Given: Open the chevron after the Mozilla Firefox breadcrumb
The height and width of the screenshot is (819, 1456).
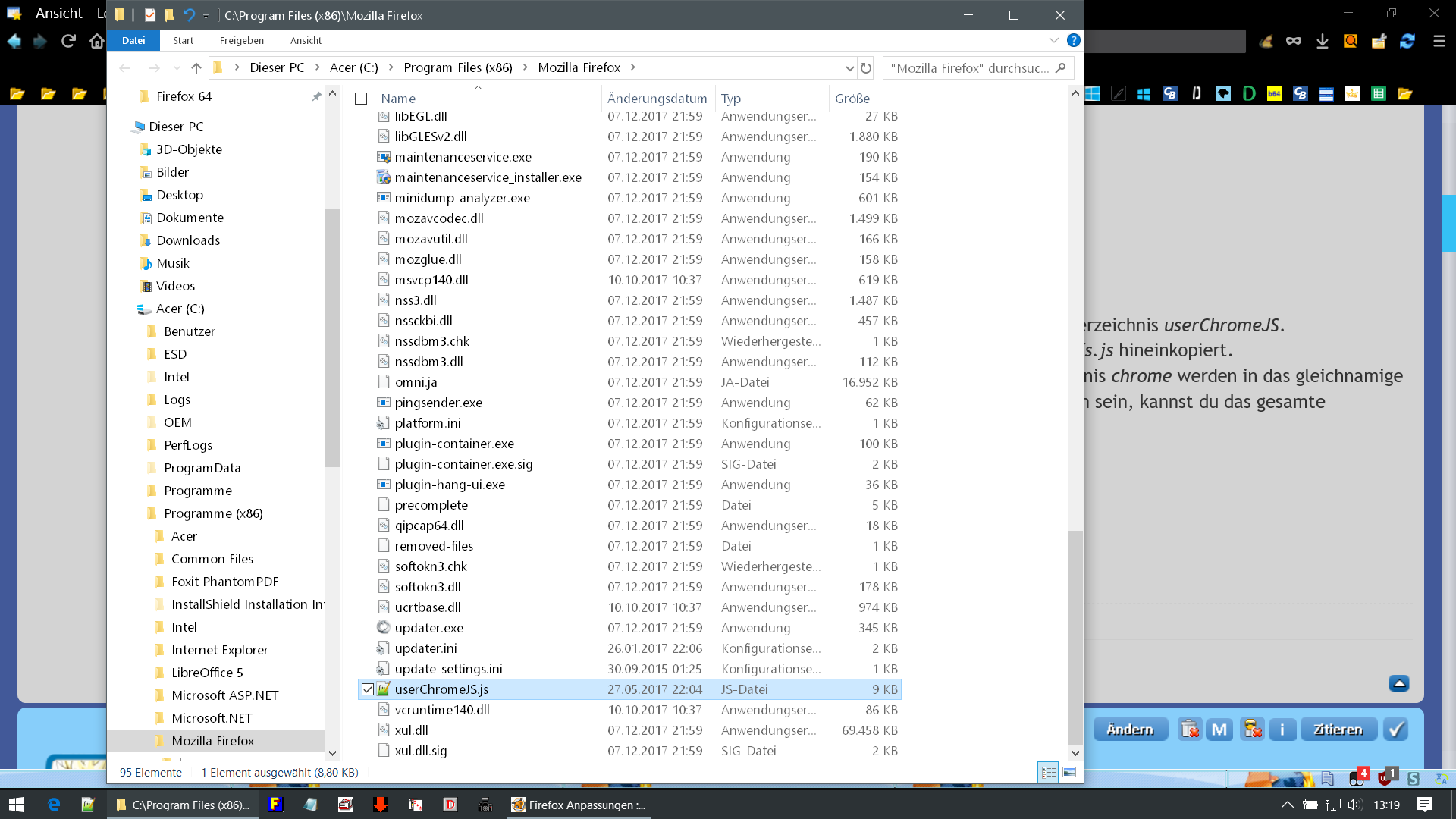Looking at the screenshot, I should coord(632,67).
